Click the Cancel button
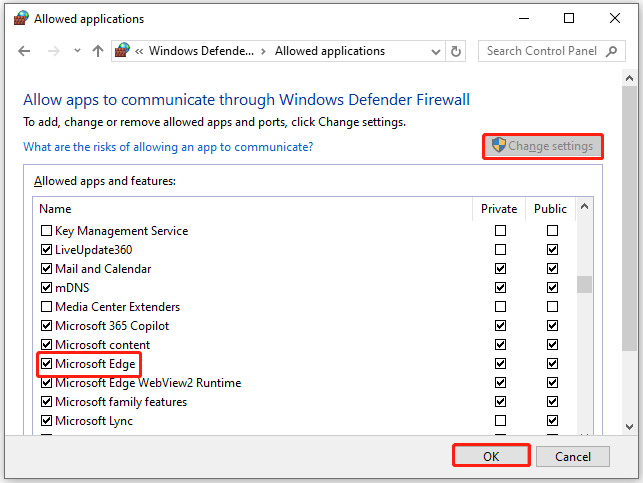643x483 pixels. (572, 456)
